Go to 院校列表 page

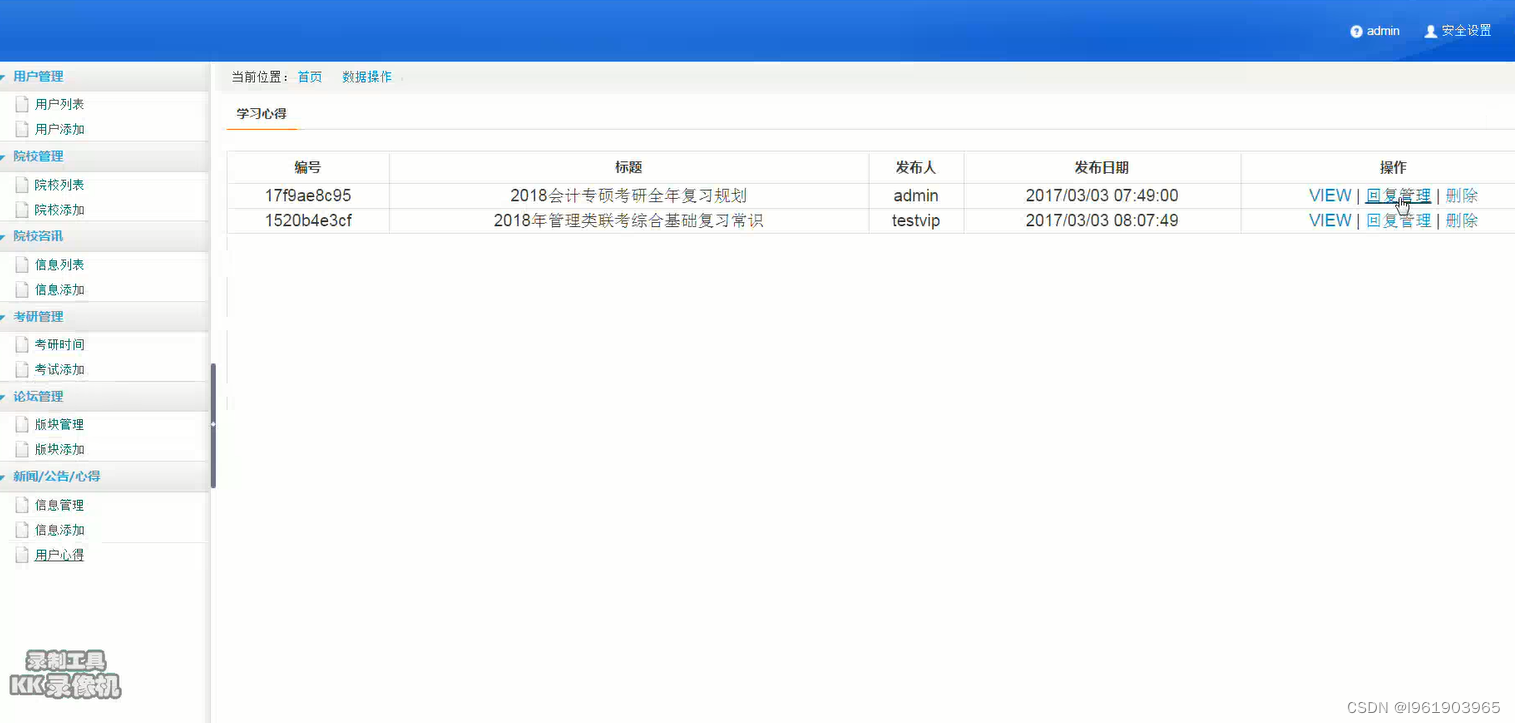(59, 185)
